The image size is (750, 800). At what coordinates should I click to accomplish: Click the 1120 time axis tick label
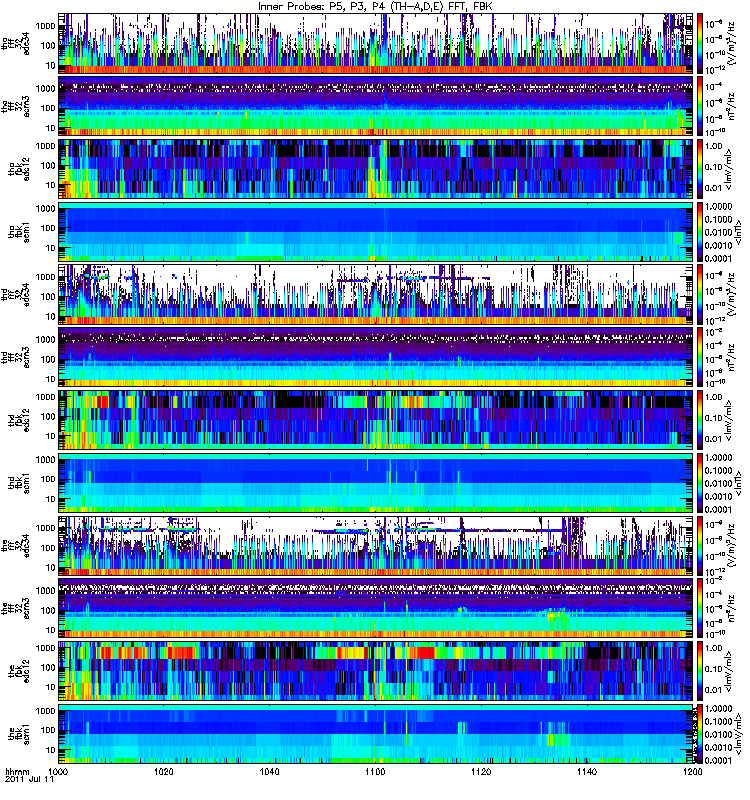481,772
